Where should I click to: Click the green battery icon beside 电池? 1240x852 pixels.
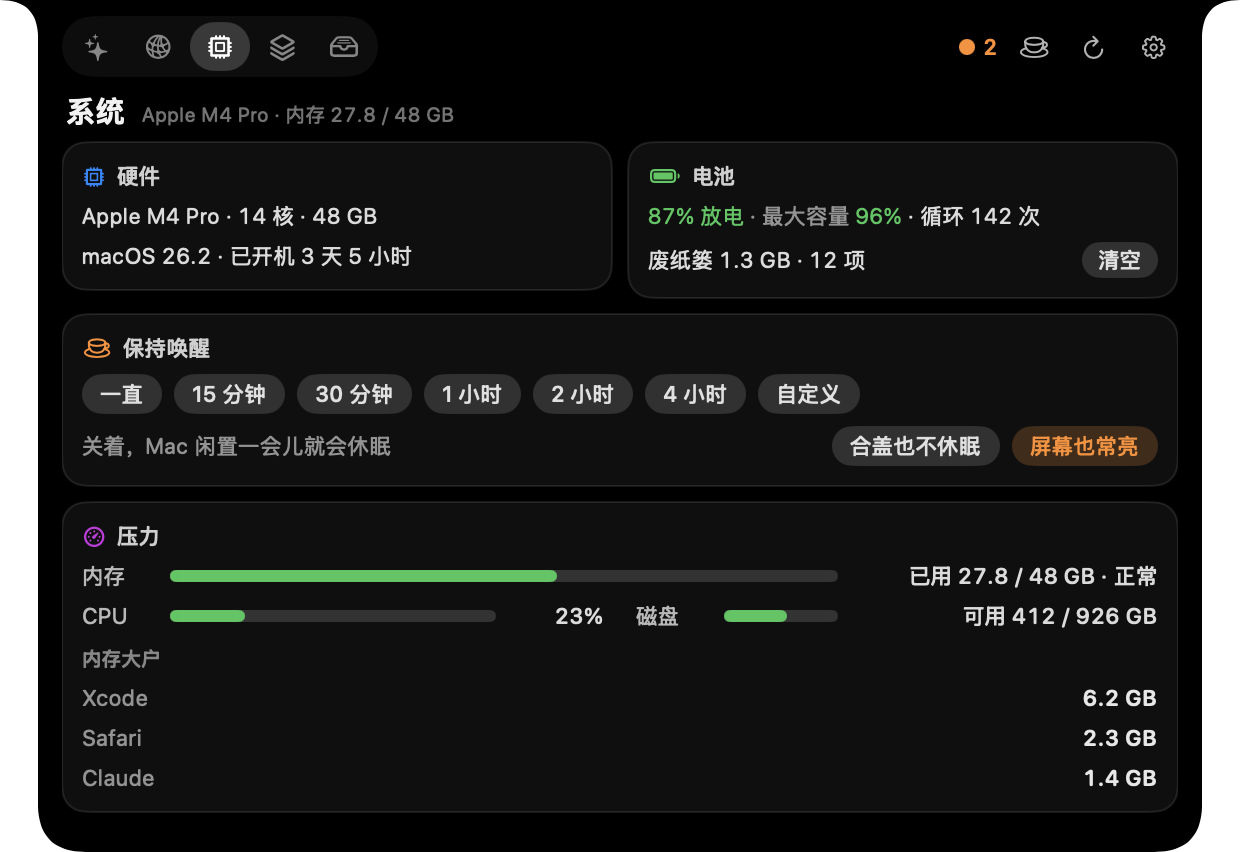(x=664, y=177)
